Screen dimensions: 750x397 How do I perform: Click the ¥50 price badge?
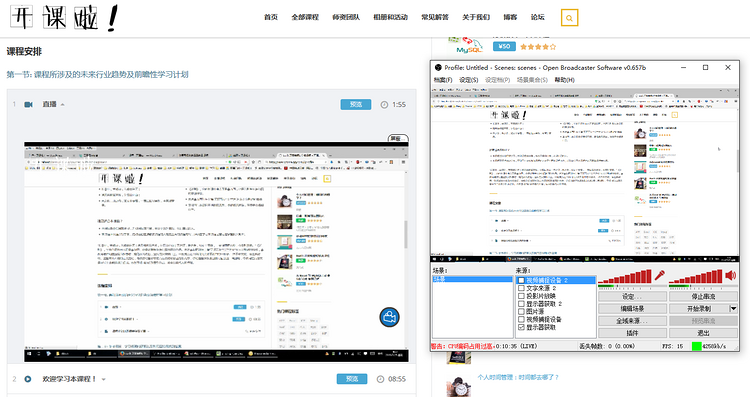pyautogui.click(x=505, y=46)
